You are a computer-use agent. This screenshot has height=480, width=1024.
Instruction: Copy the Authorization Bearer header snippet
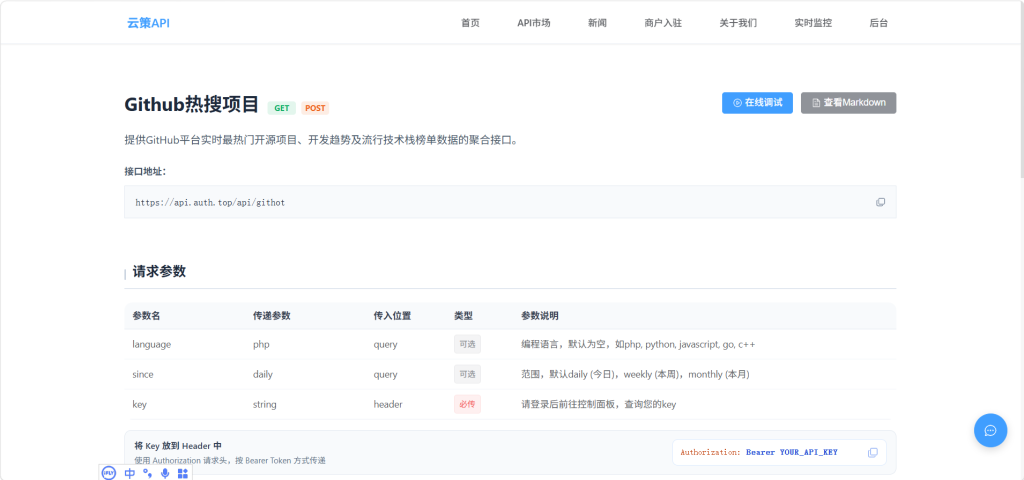pyautogui.click(x=872, y=453)
